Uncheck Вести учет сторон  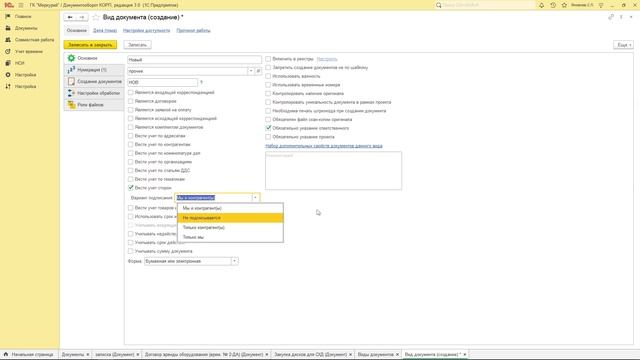click(131, 188)
